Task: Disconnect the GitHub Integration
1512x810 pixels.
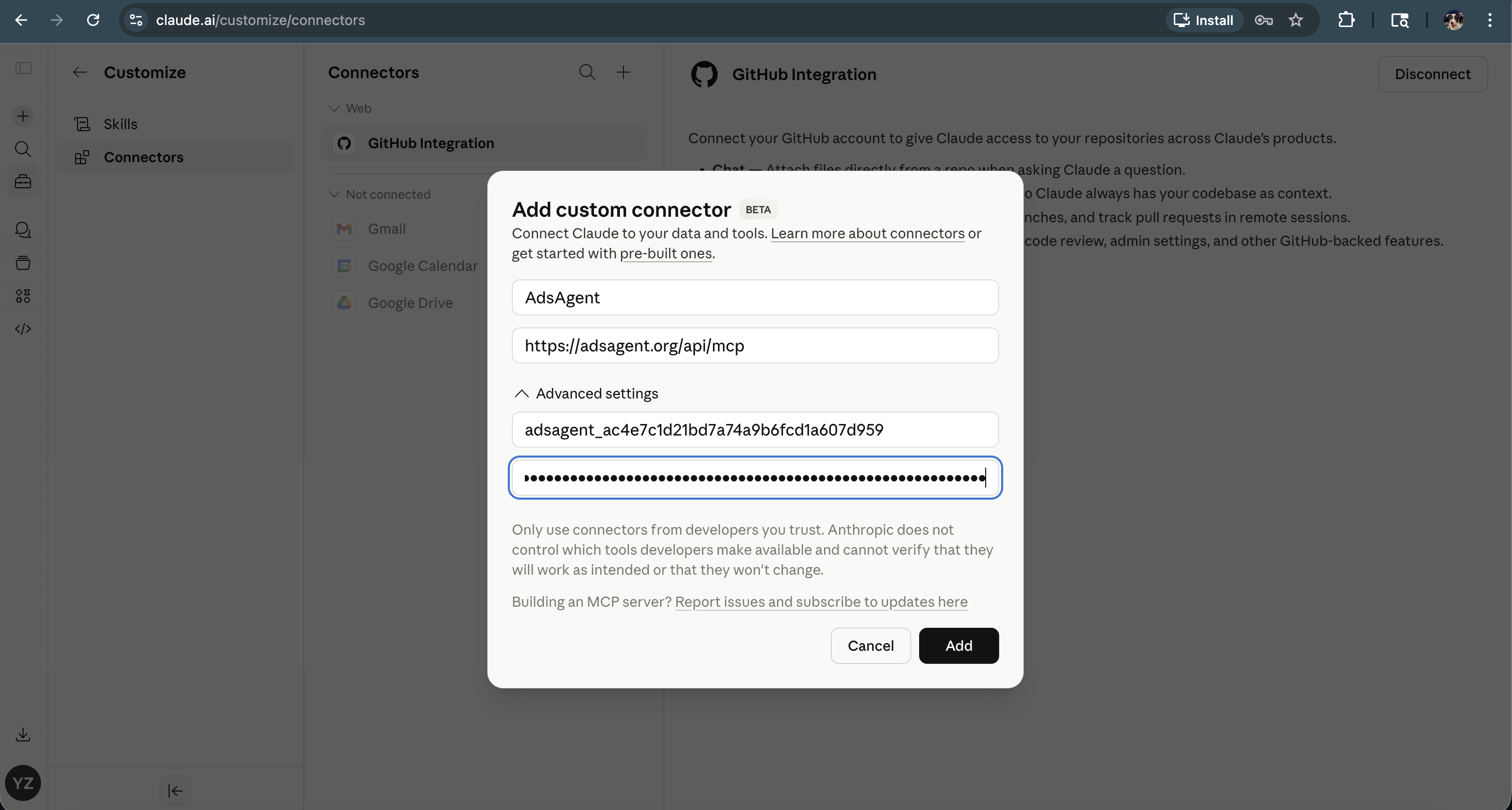Action: pyautogui.click(x=1433, y=74)
